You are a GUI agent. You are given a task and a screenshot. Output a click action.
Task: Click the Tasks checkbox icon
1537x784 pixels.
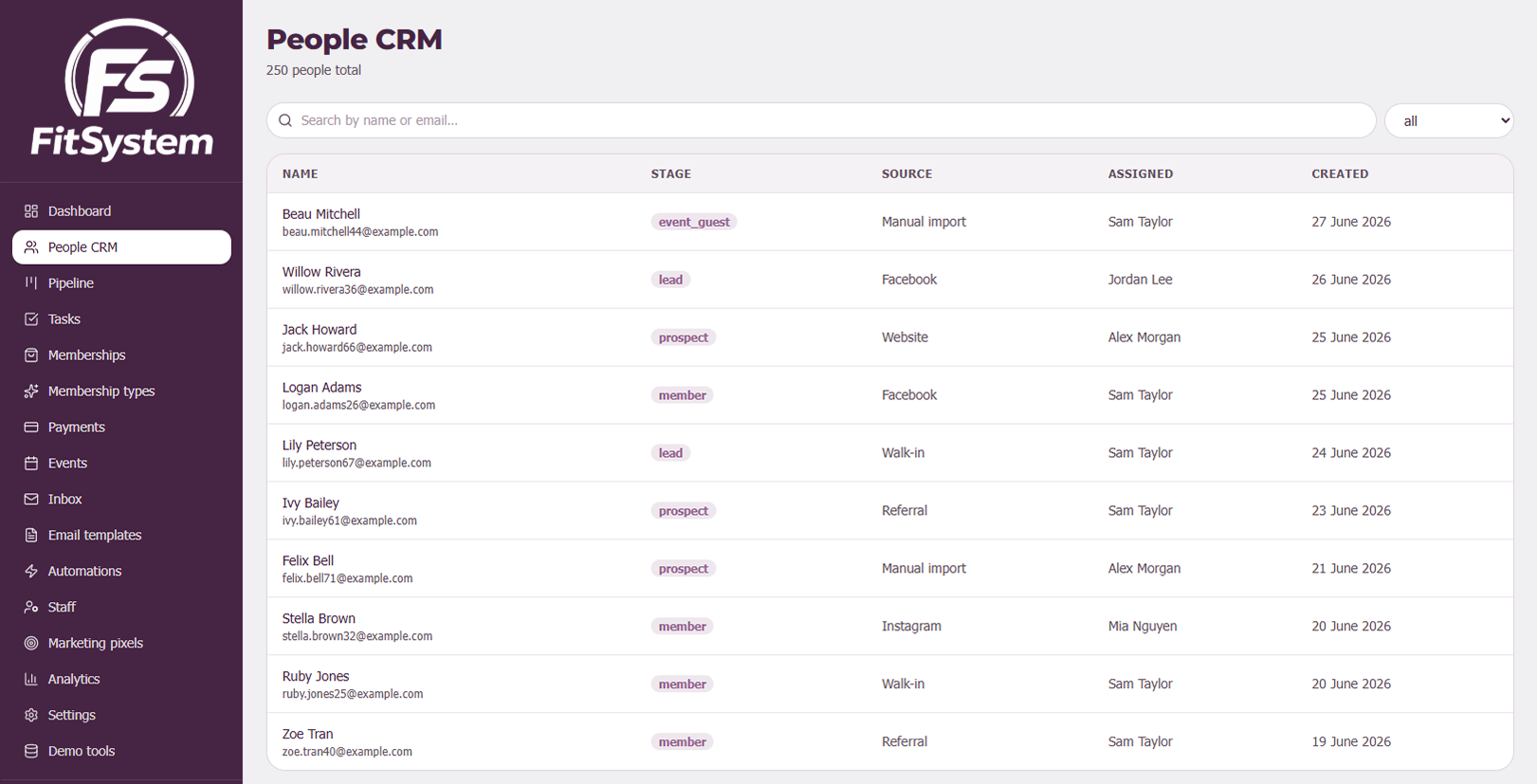31,319
